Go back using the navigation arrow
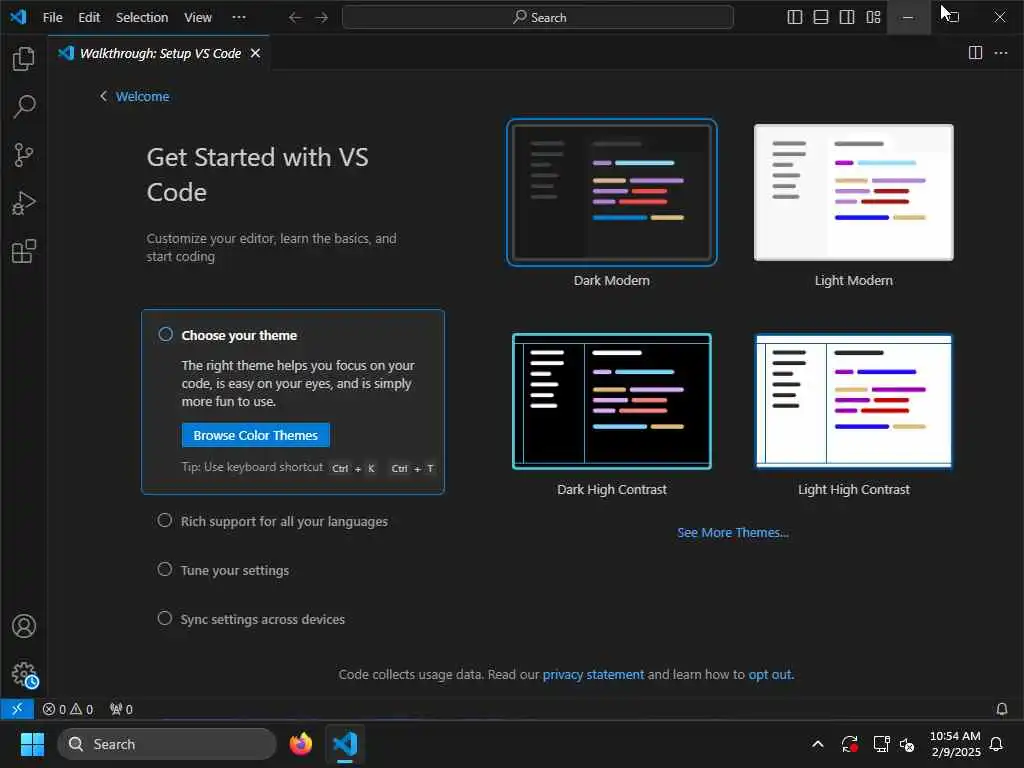The height and width of the screenshot is (768, 1024). [295, 18]
